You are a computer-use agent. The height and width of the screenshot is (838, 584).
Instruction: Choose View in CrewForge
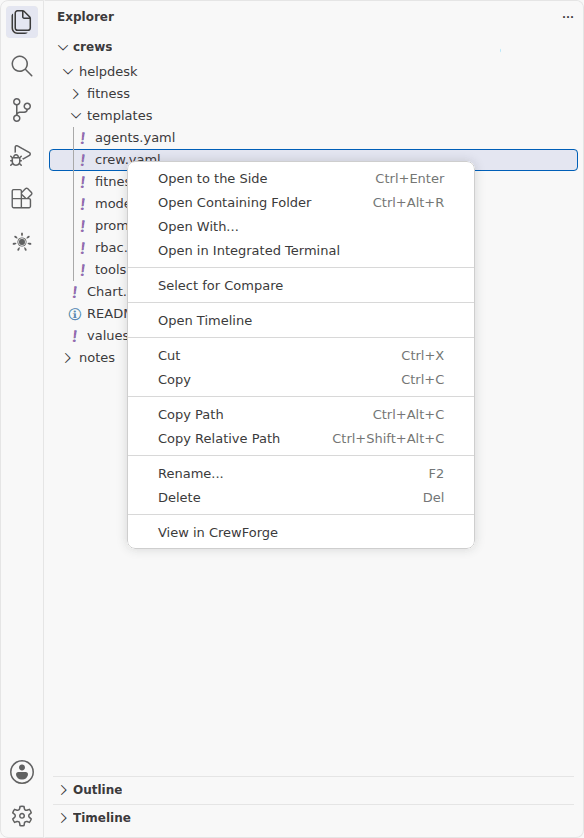pos(301,533)
